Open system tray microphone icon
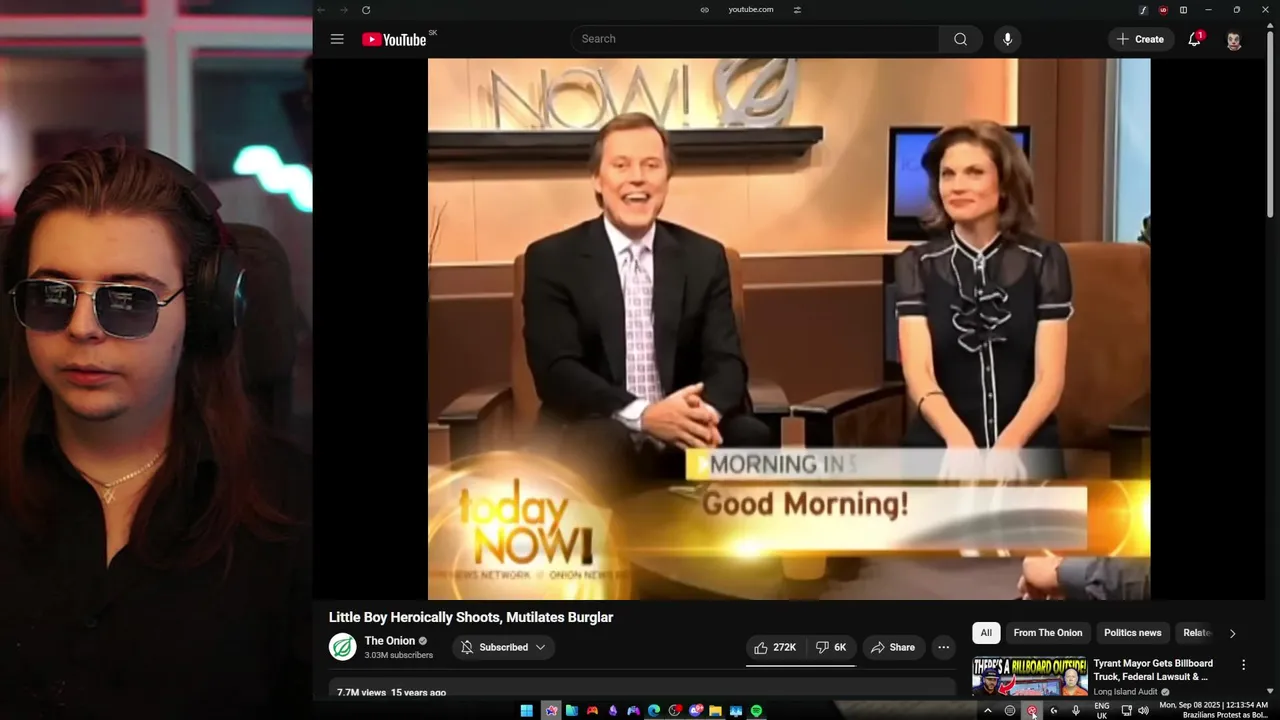1280x720 pixels. [1075, 711]
